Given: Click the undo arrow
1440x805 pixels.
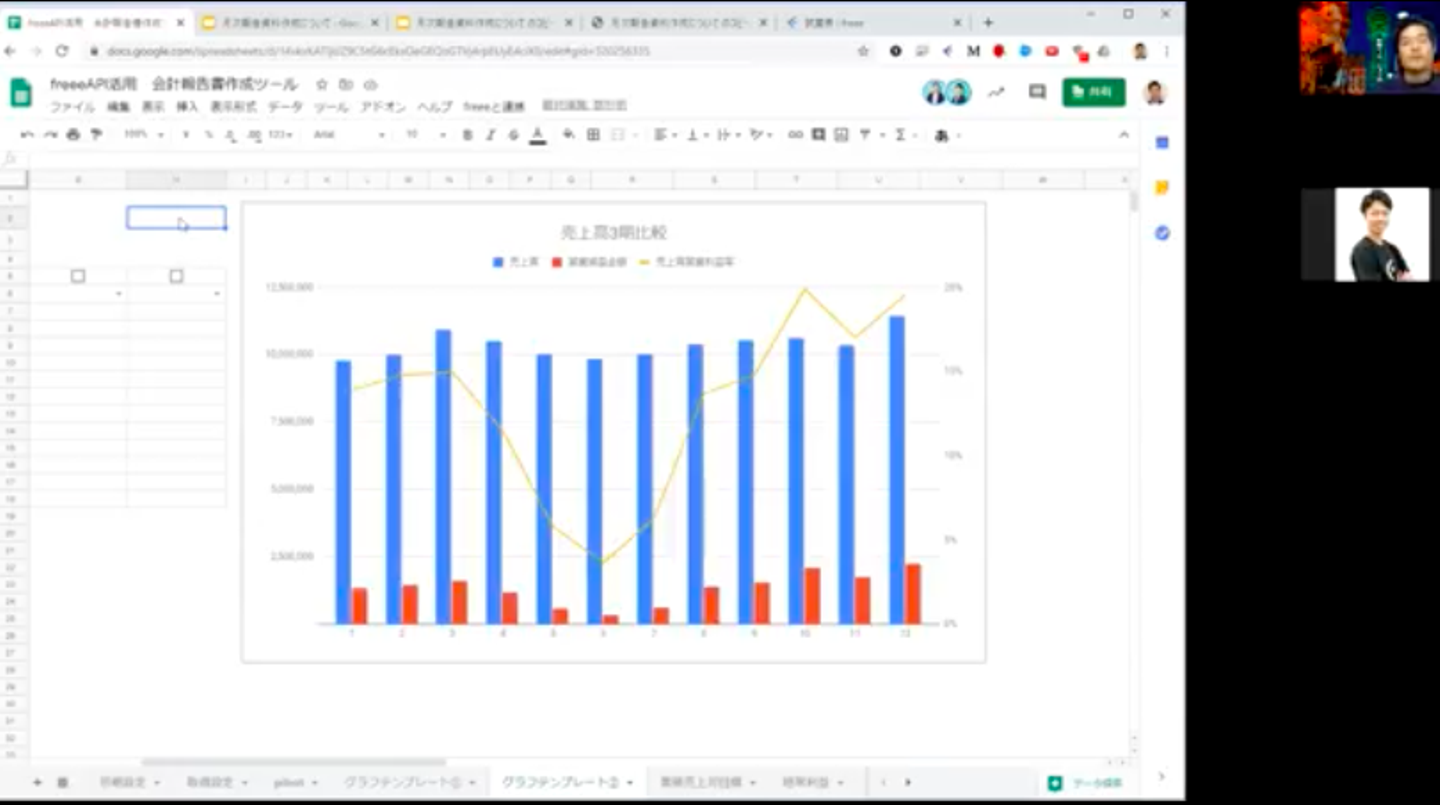Looking at the screenshot, I should pyautogui.click(x=27, y=135).
